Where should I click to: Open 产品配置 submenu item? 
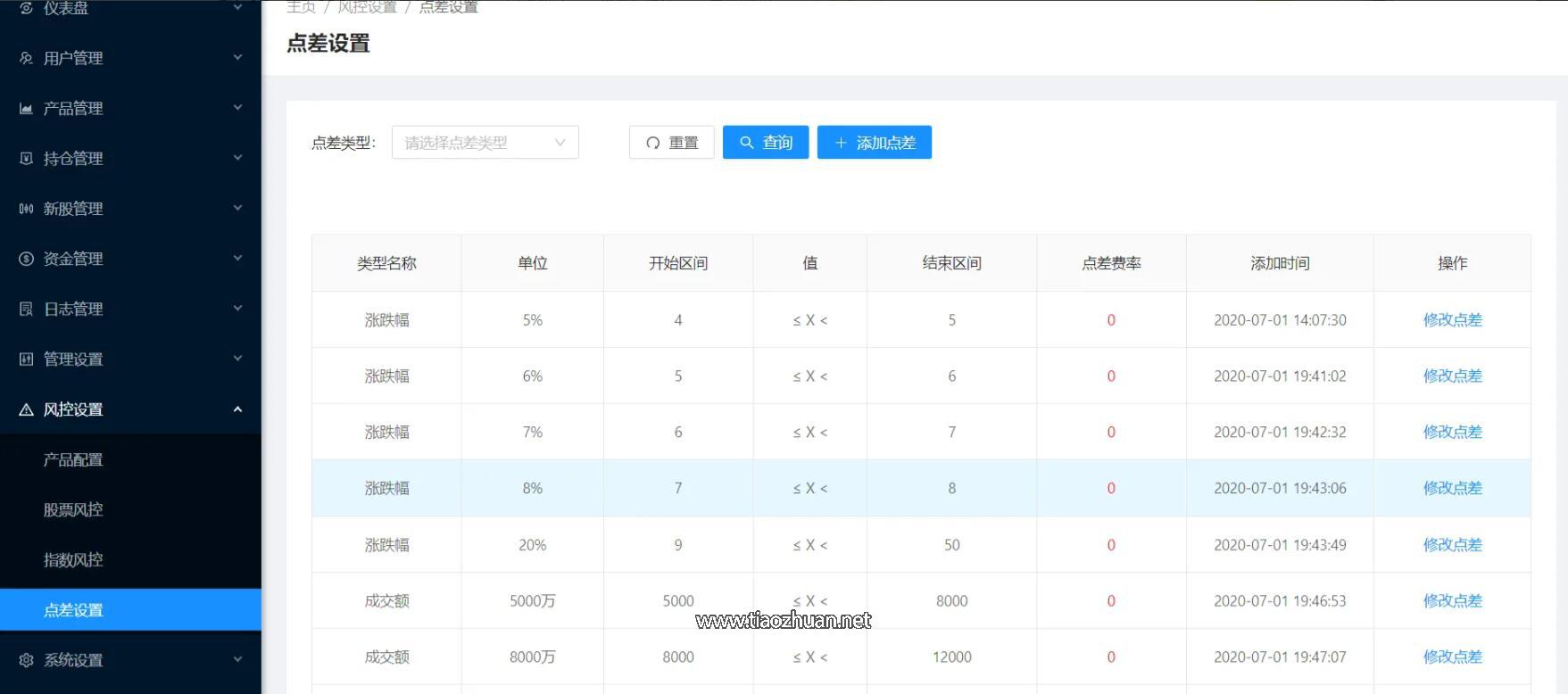tap(130, 459)
